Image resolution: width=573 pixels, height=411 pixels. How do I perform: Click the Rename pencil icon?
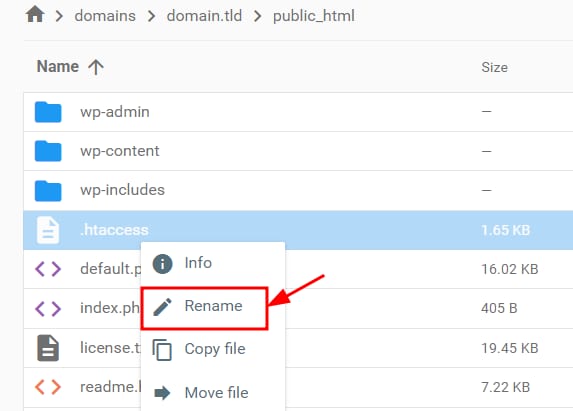click(x=162, y=307)
